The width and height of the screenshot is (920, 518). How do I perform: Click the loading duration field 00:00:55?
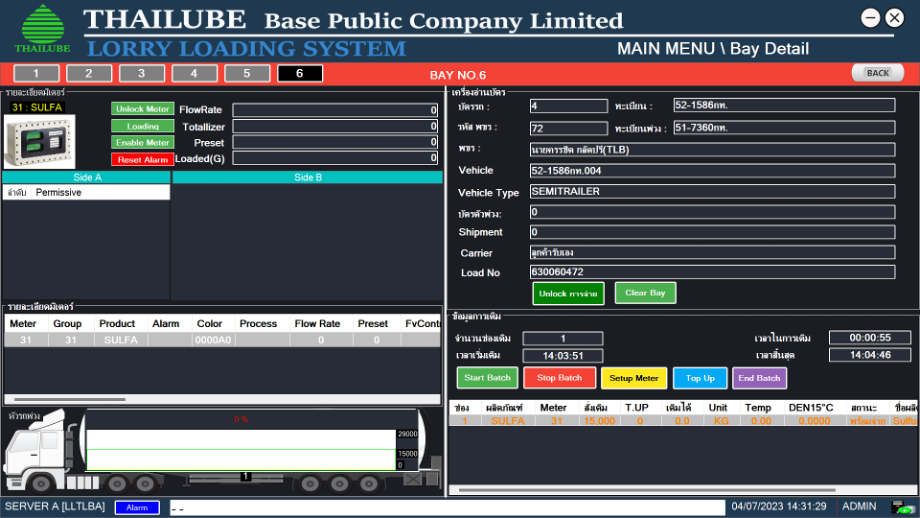tap(870, 337)
